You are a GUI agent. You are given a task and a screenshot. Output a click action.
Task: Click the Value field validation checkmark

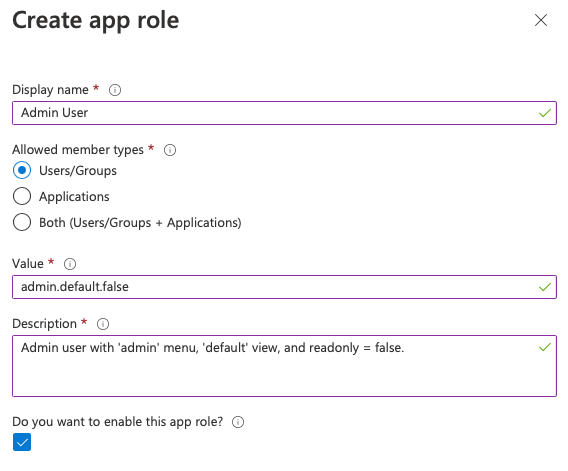pyautogui.click(x=545, y=287)
